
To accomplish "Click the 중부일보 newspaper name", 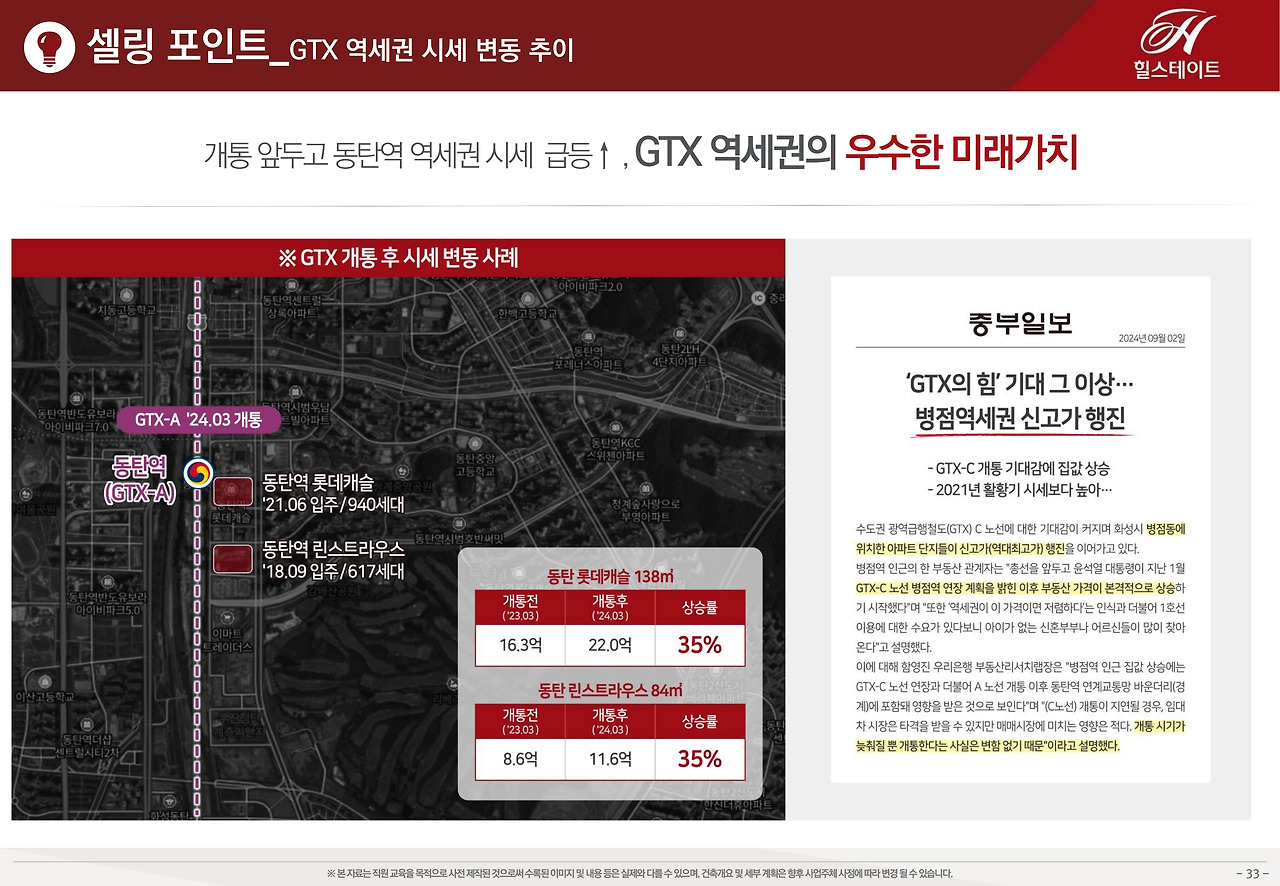I will 1021,323.
